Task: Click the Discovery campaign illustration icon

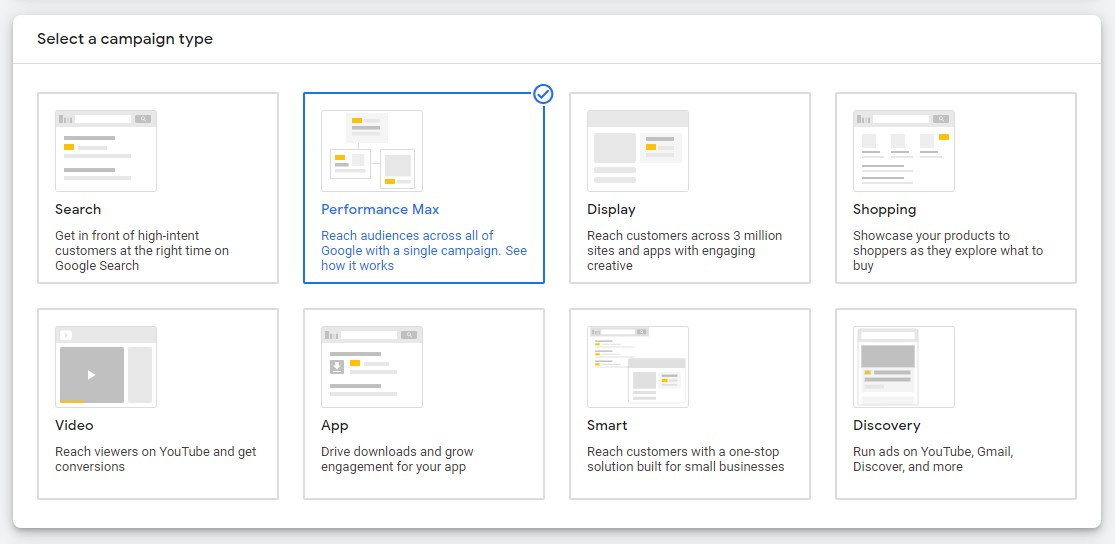Action: click(904, 367)
